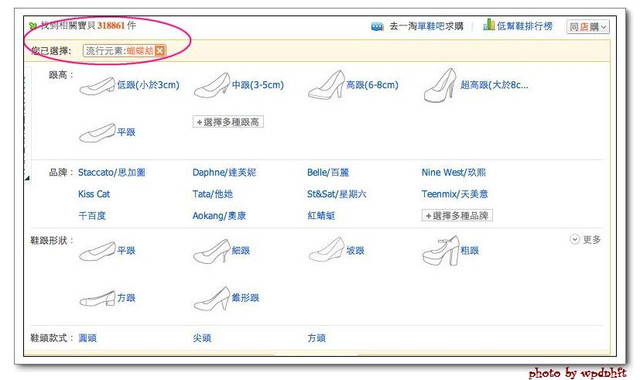Choose toe style 方頭
This screenshot has width=640, height=380.
point(316,338)
